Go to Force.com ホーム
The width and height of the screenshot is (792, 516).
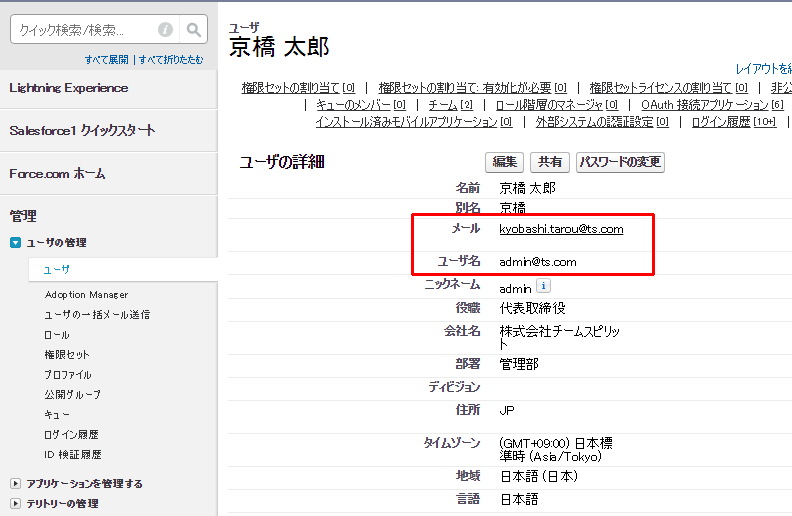57,174
